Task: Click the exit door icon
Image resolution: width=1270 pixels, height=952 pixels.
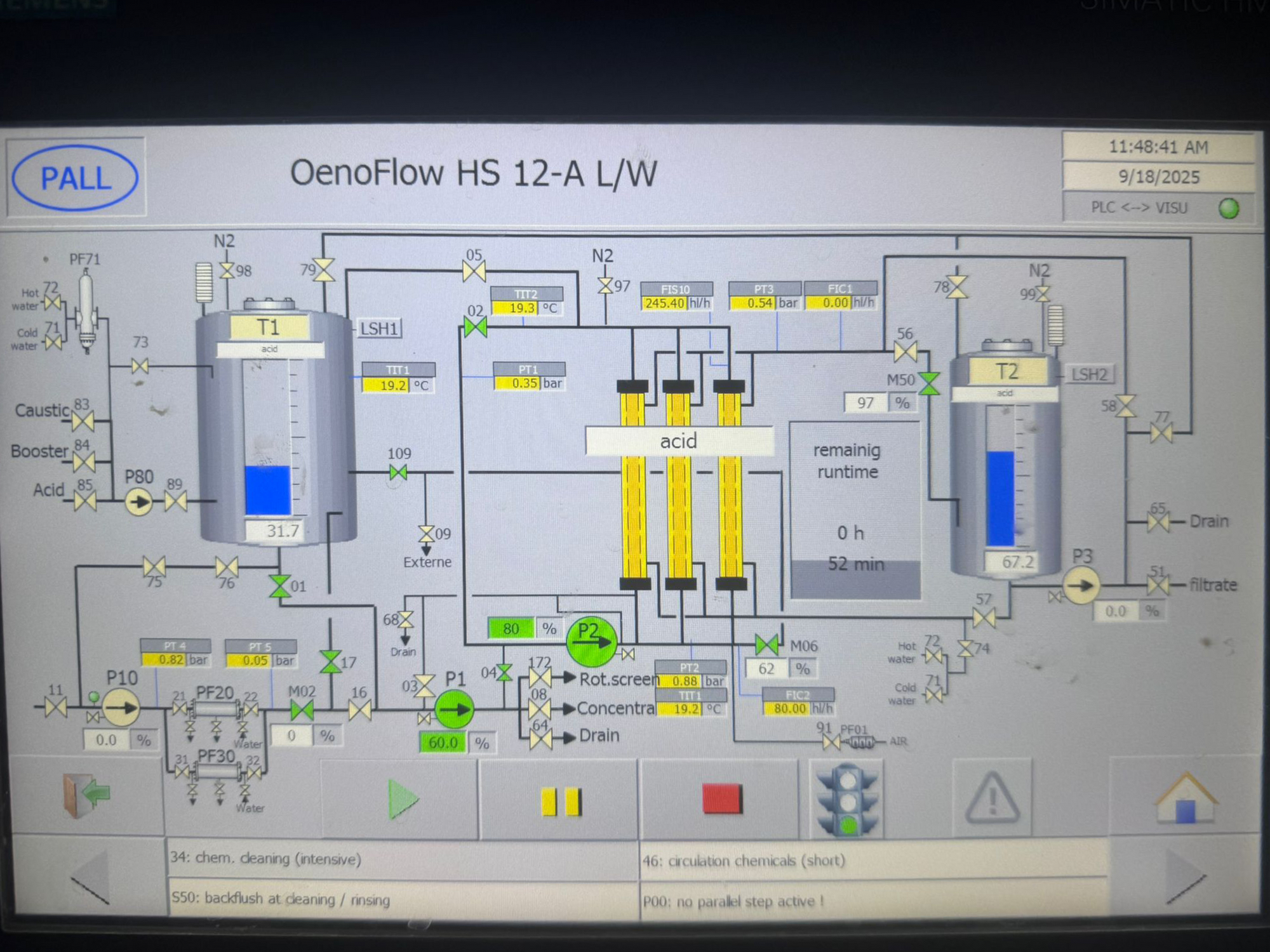Action: point(86,795)
